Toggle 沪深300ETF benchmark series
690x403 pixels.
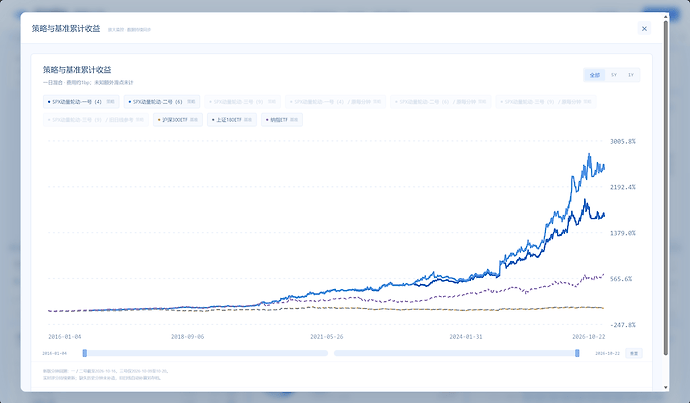(x=178, y=120)
